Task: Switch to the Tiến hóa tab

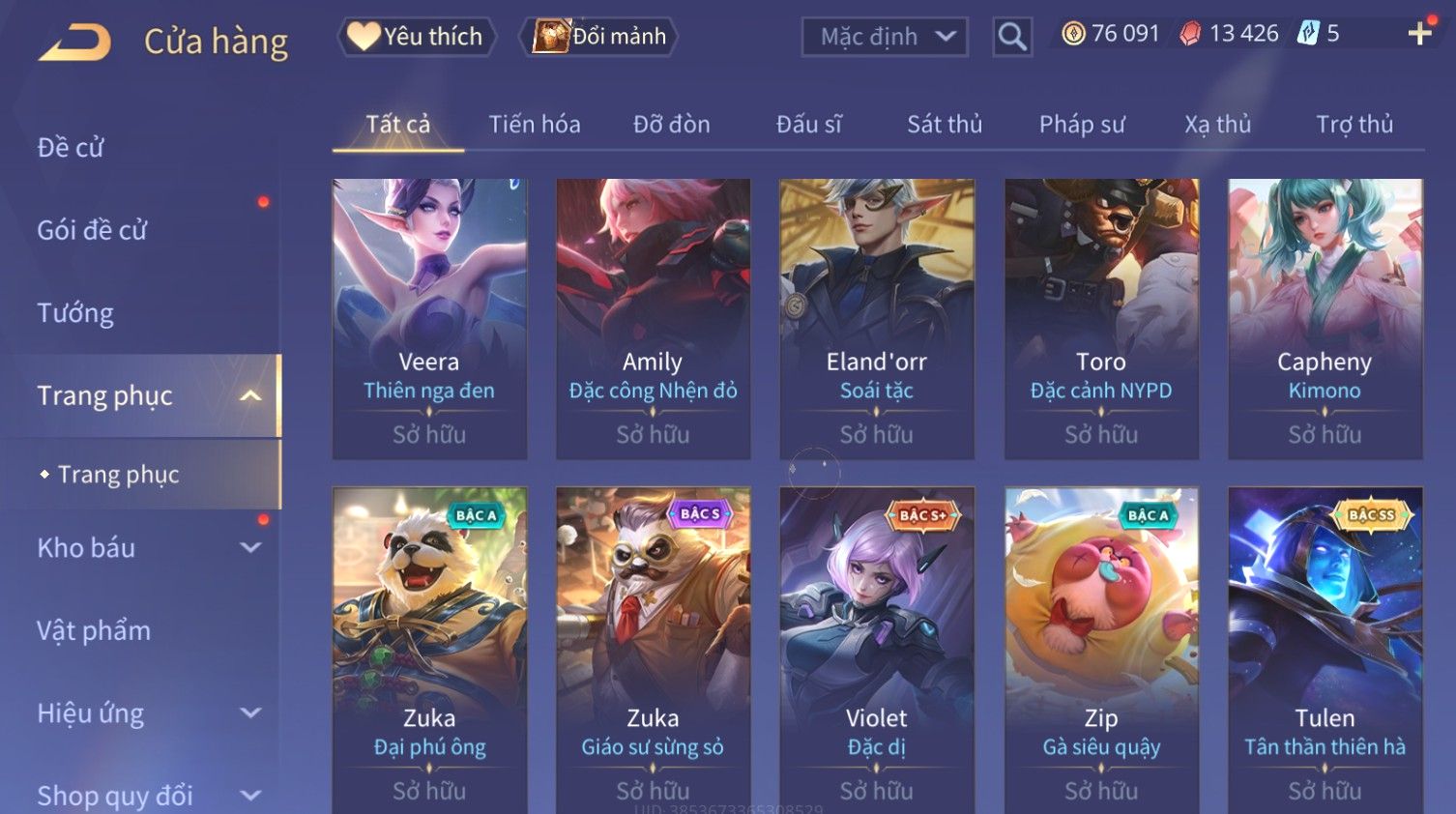Action: 535,124
